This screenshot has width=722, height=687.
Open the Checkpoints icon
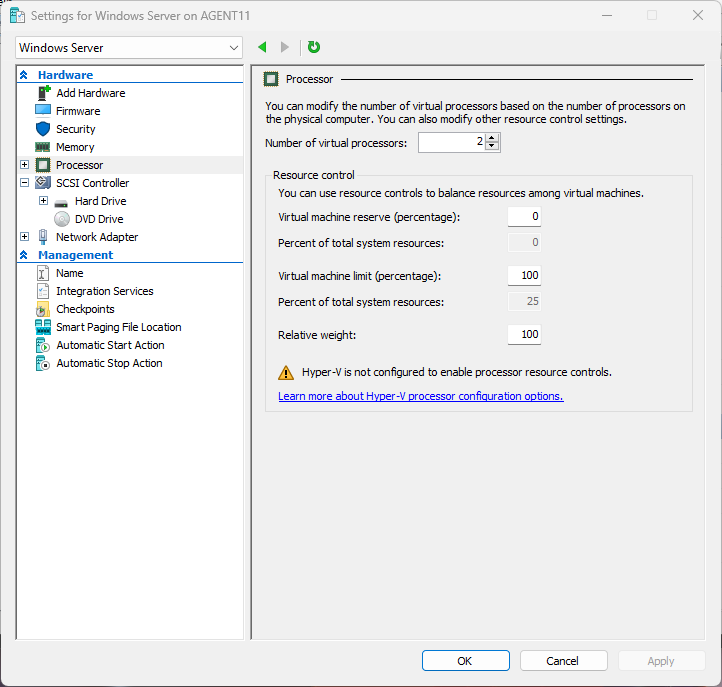tap(43, 309)
